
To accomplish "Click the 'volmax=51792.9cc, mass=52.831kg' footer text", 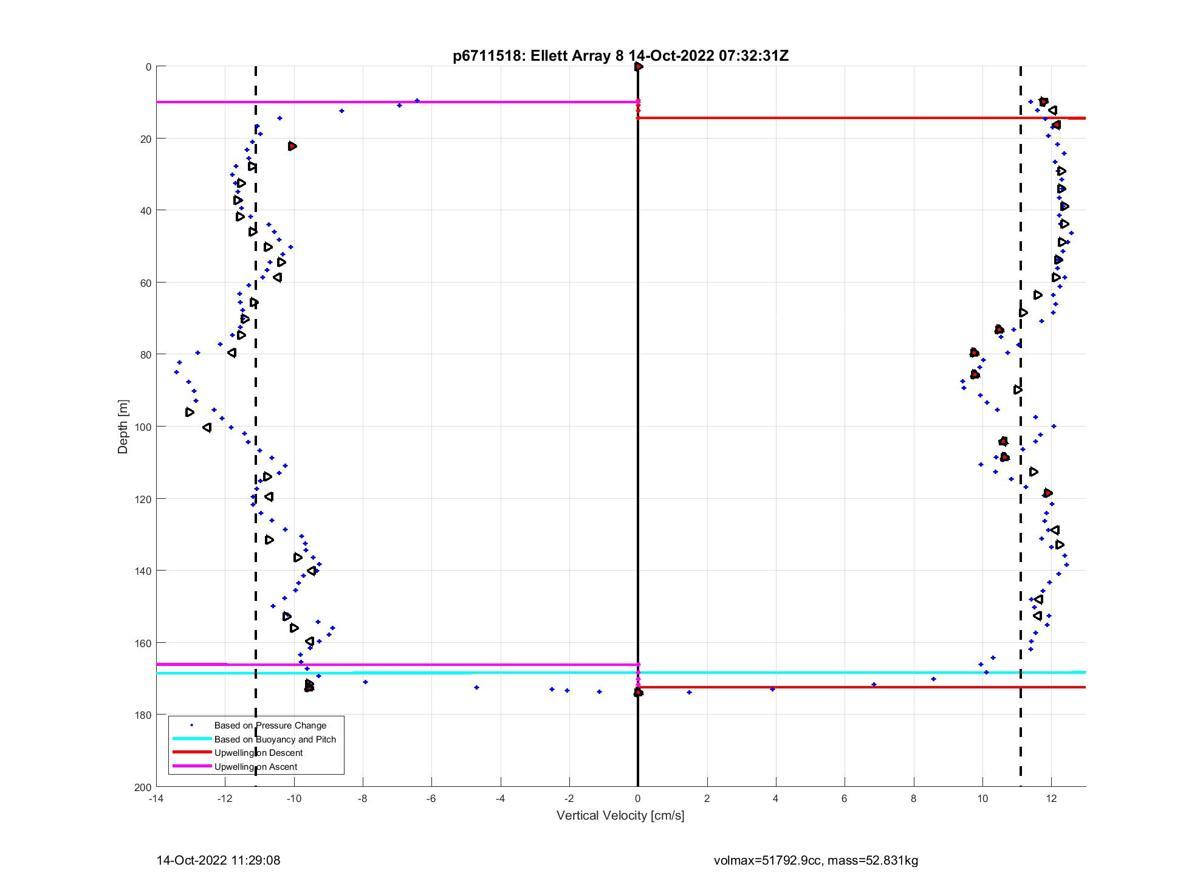I will (816, 860).
